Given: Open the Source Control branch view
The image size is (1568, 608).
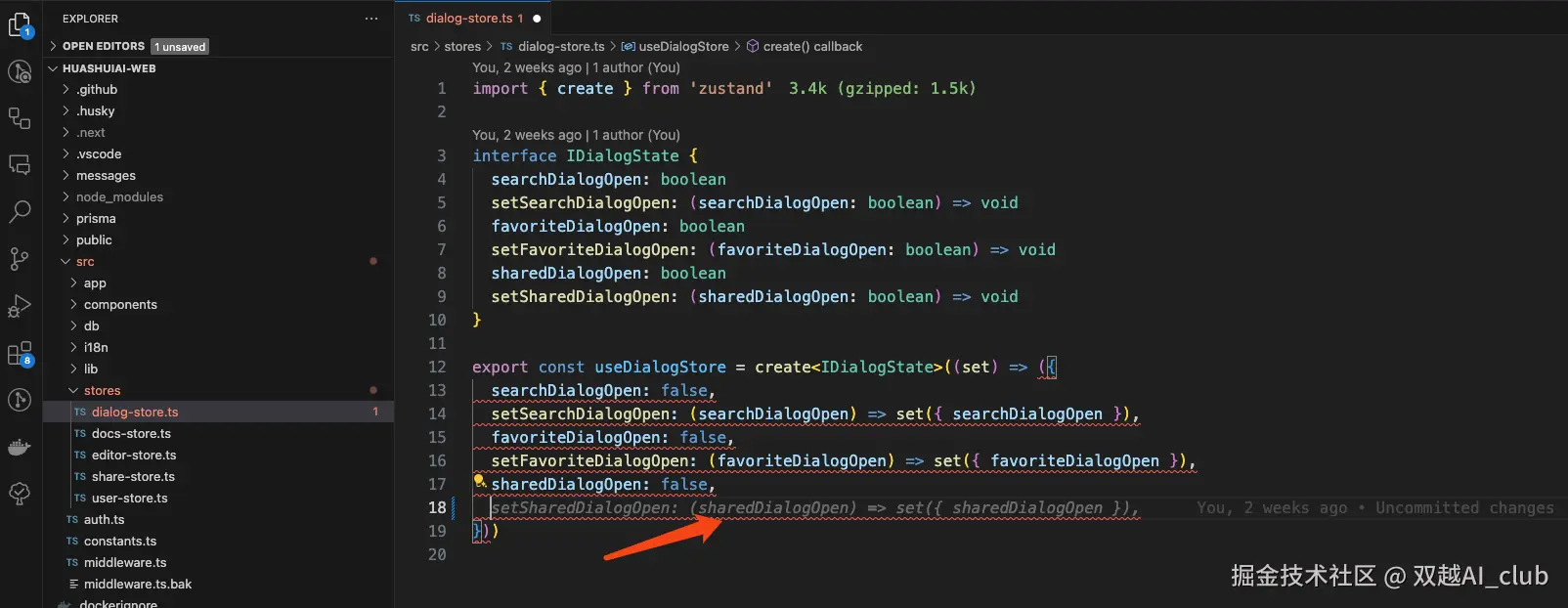Looking at the screenshot, I should coord(20,258).
